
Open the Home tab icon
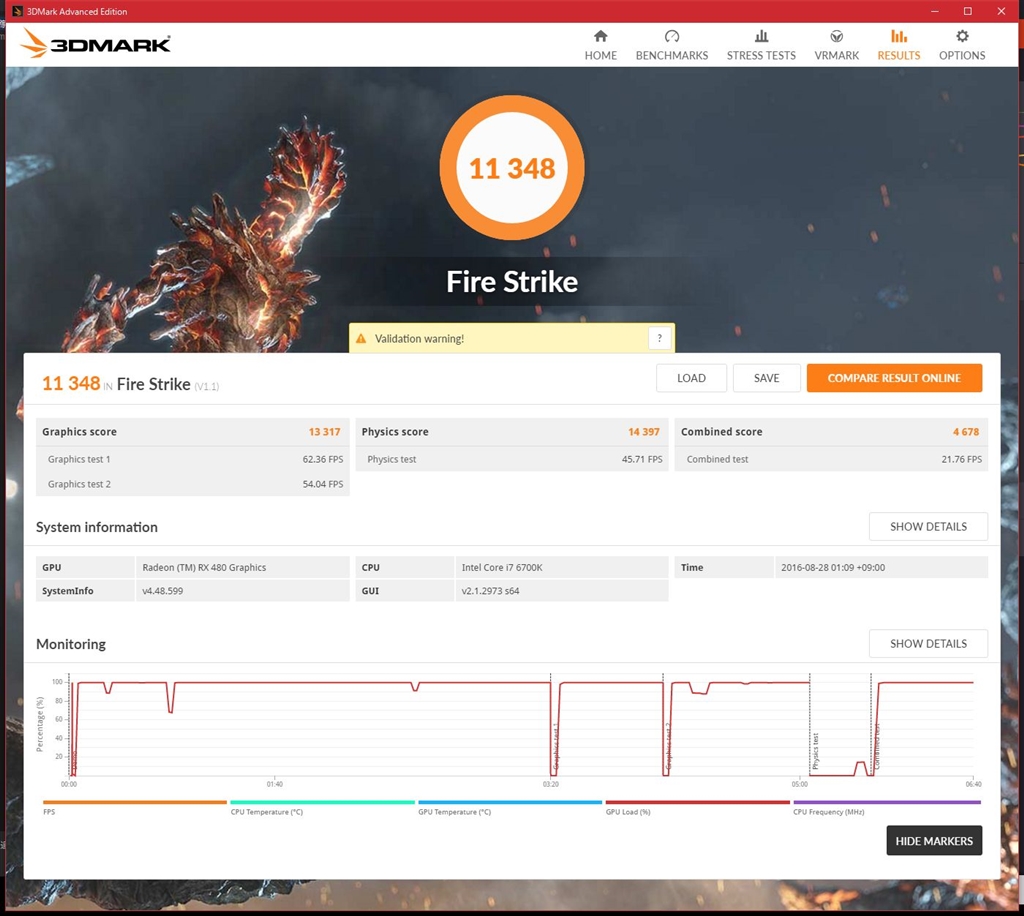tap(600, 36)
